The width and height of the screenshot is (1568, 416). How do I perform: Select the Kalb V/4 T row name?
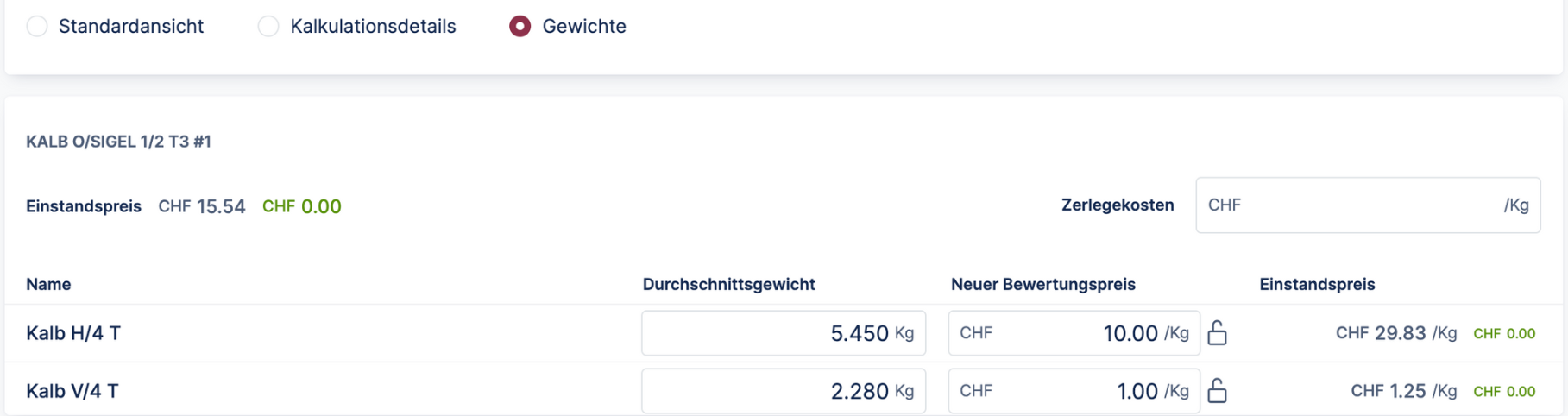coord(72,391)
